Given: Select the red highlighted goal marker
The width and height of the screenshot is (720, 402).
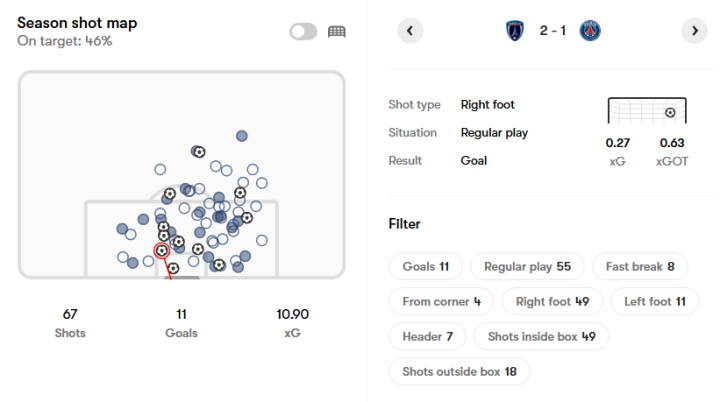Looking at the screenshot, I should click(x=162, y=250).
